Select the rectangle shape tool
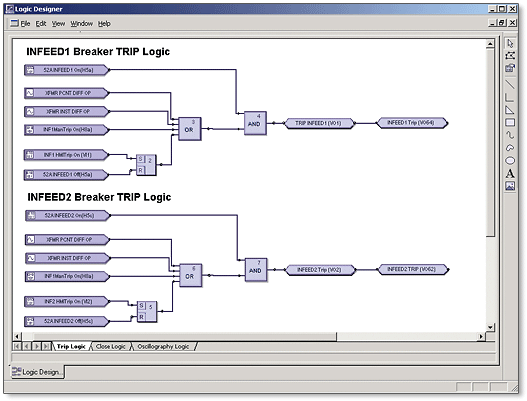 tap(510, 122)
